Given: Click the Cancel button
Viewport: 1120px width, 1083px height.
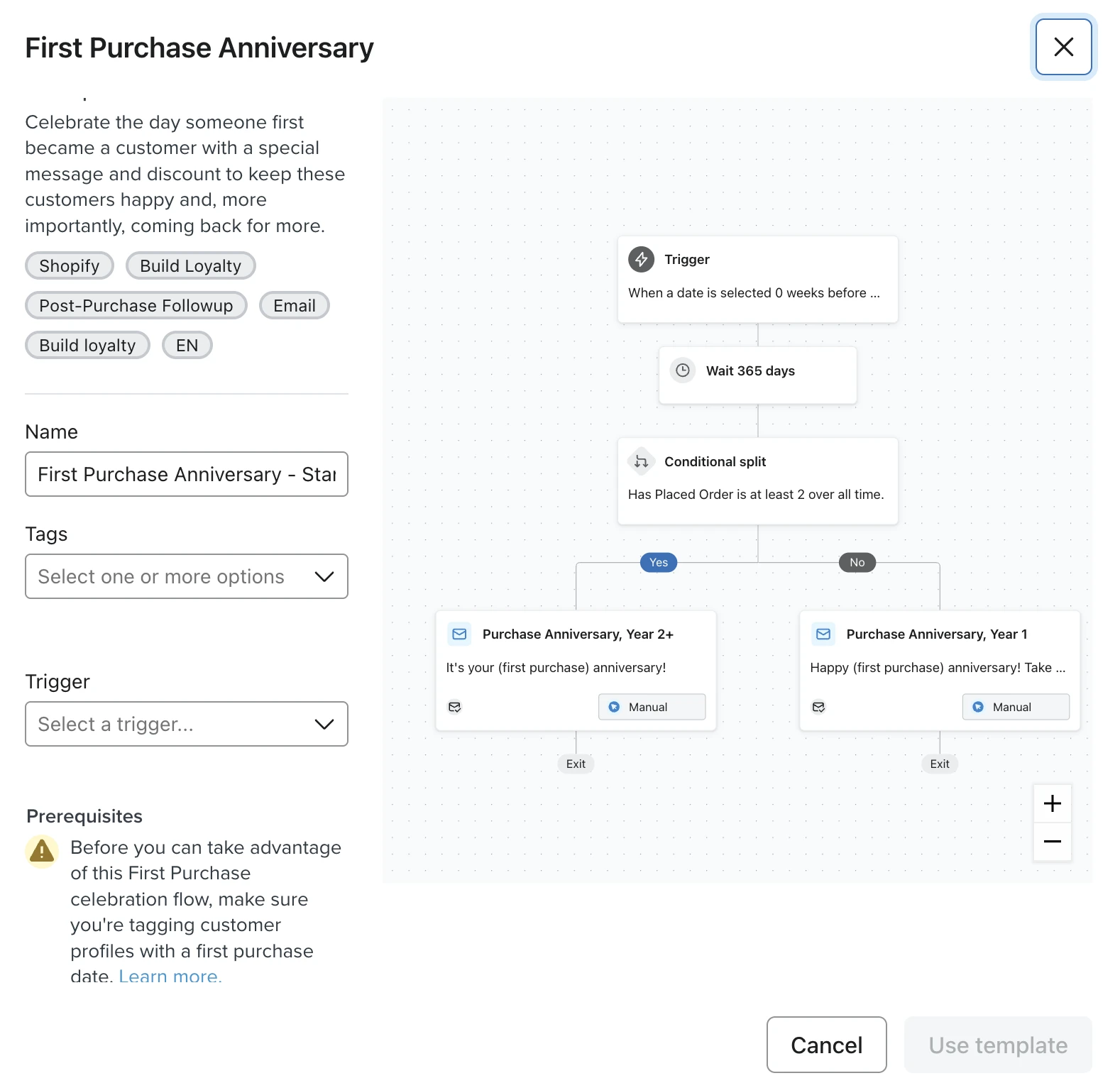Looking at the screenshot, I should click(826, 1045).
